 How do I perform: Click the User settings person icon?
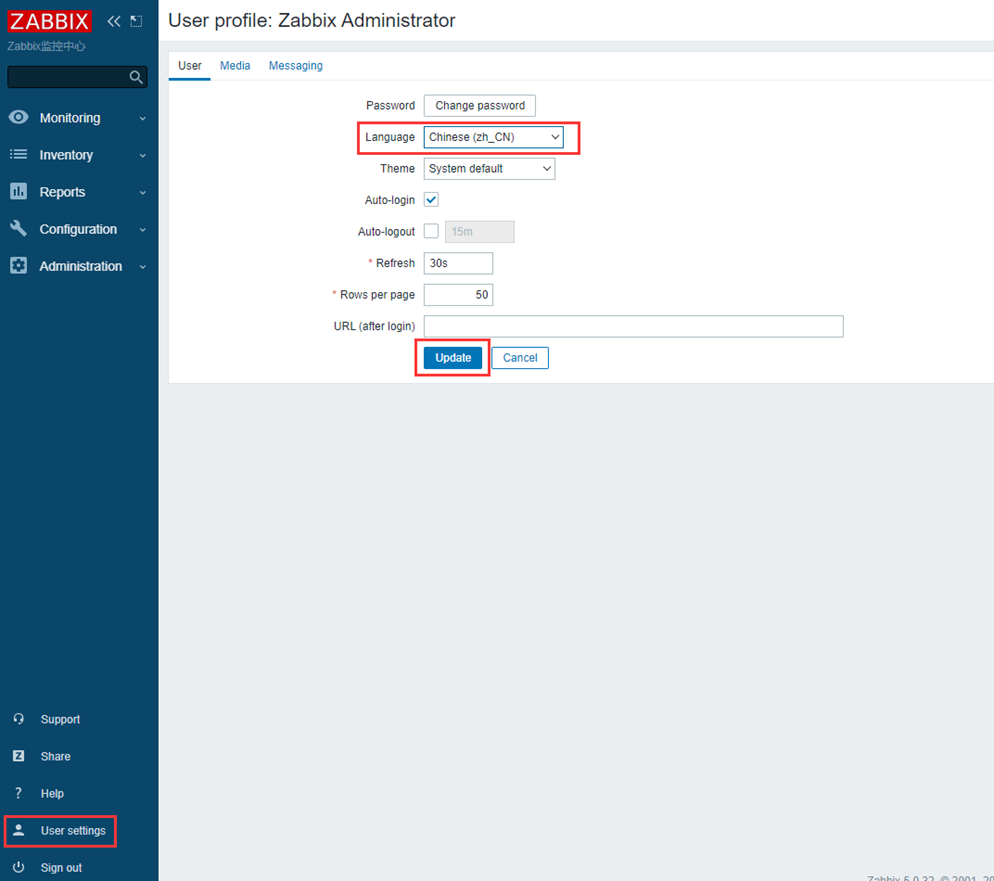(18, 830)
